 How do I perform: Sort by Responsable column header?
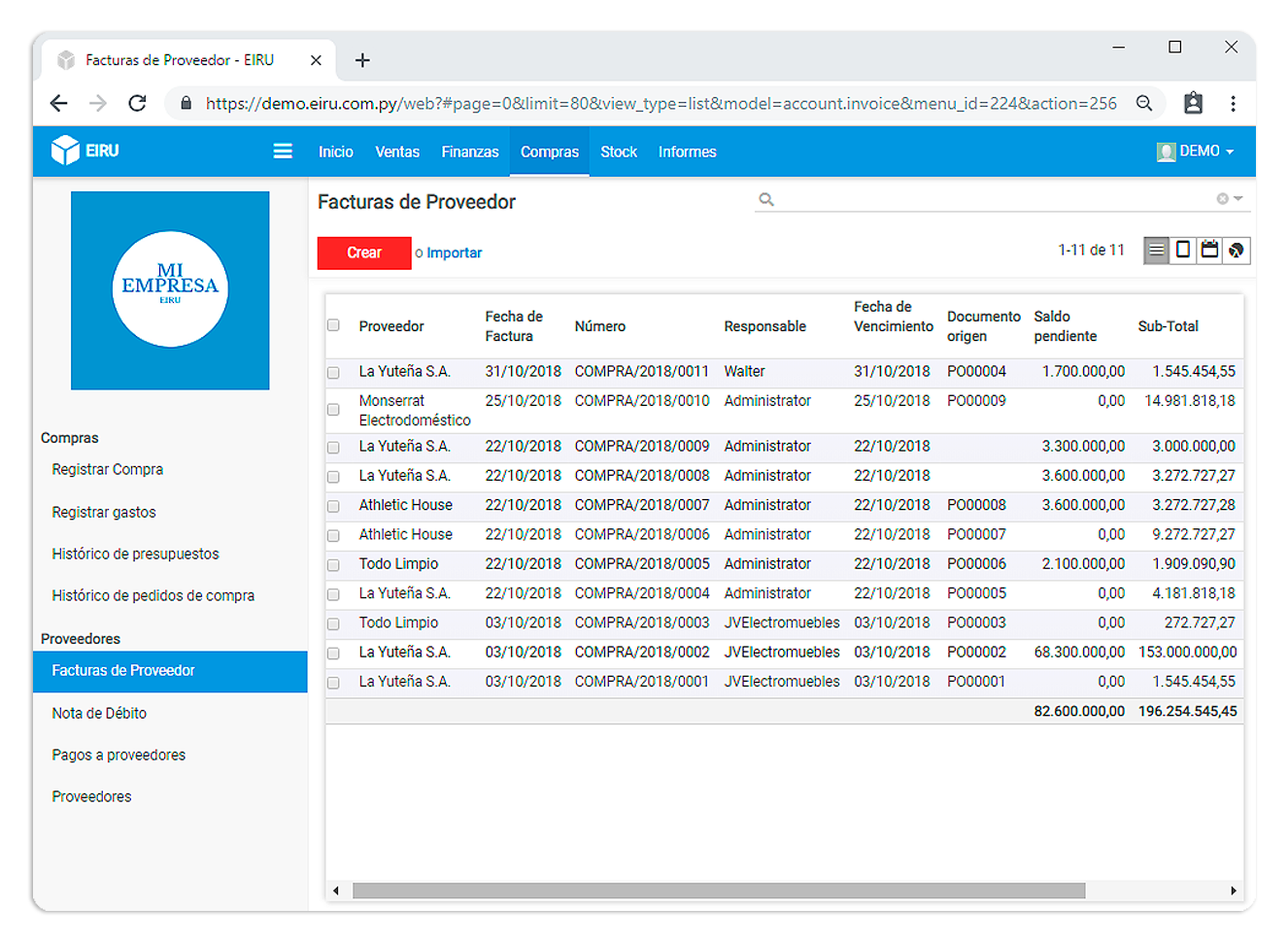(x=765, y=326)
